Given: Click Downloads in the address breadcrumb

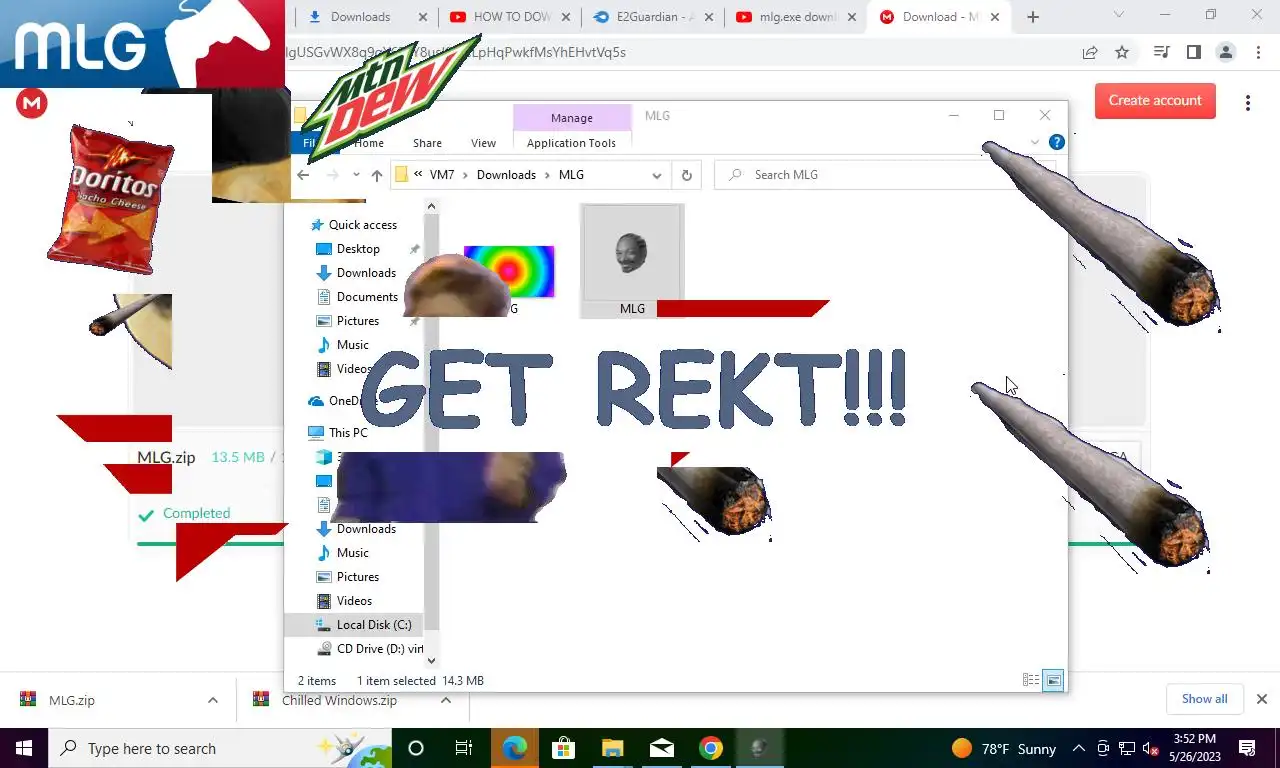Looking at the screenshot, I should coord(506,175).
